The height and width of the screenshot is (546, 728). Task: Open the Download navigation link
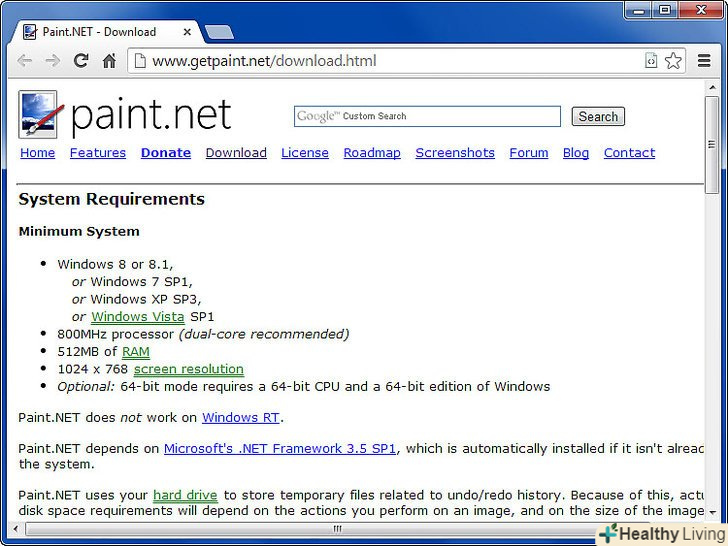pyautogui.click(x=236, y=153)
